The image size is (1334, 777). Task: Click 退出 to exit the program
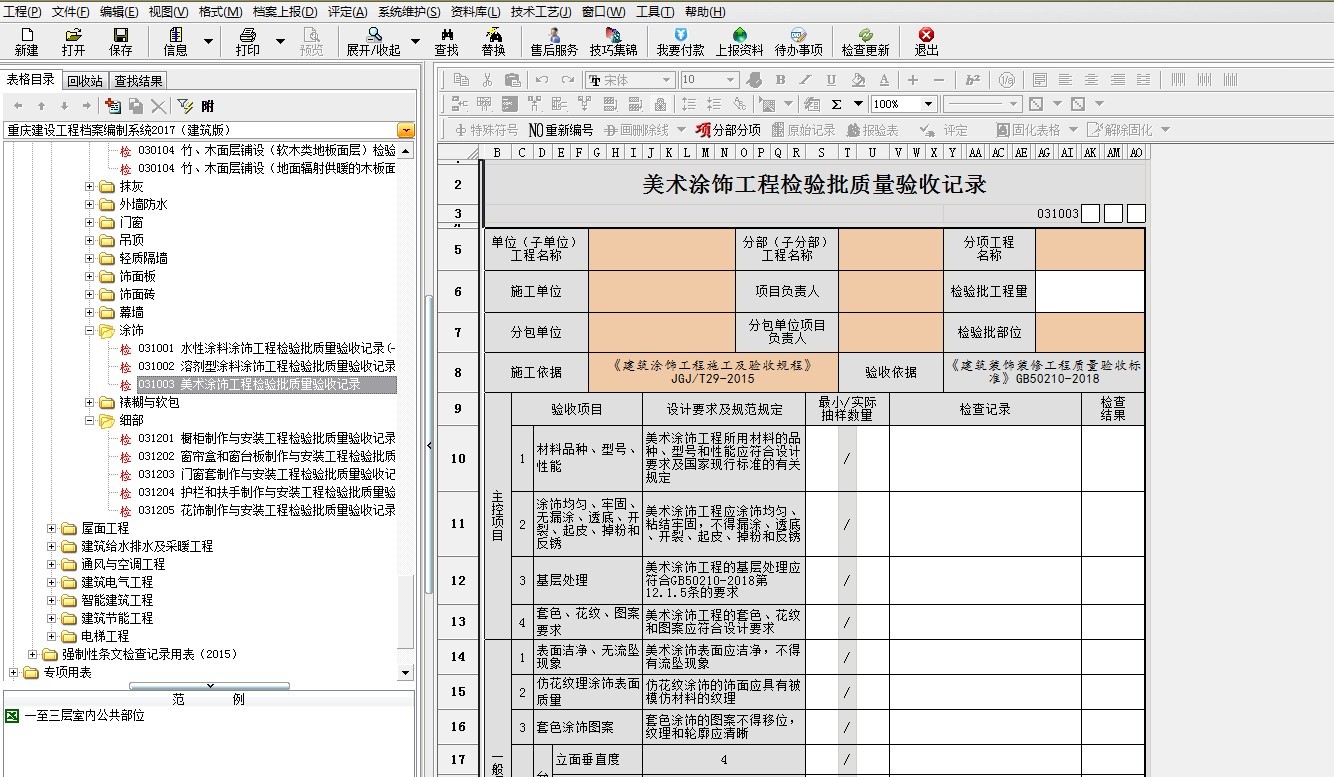[928, 40]
